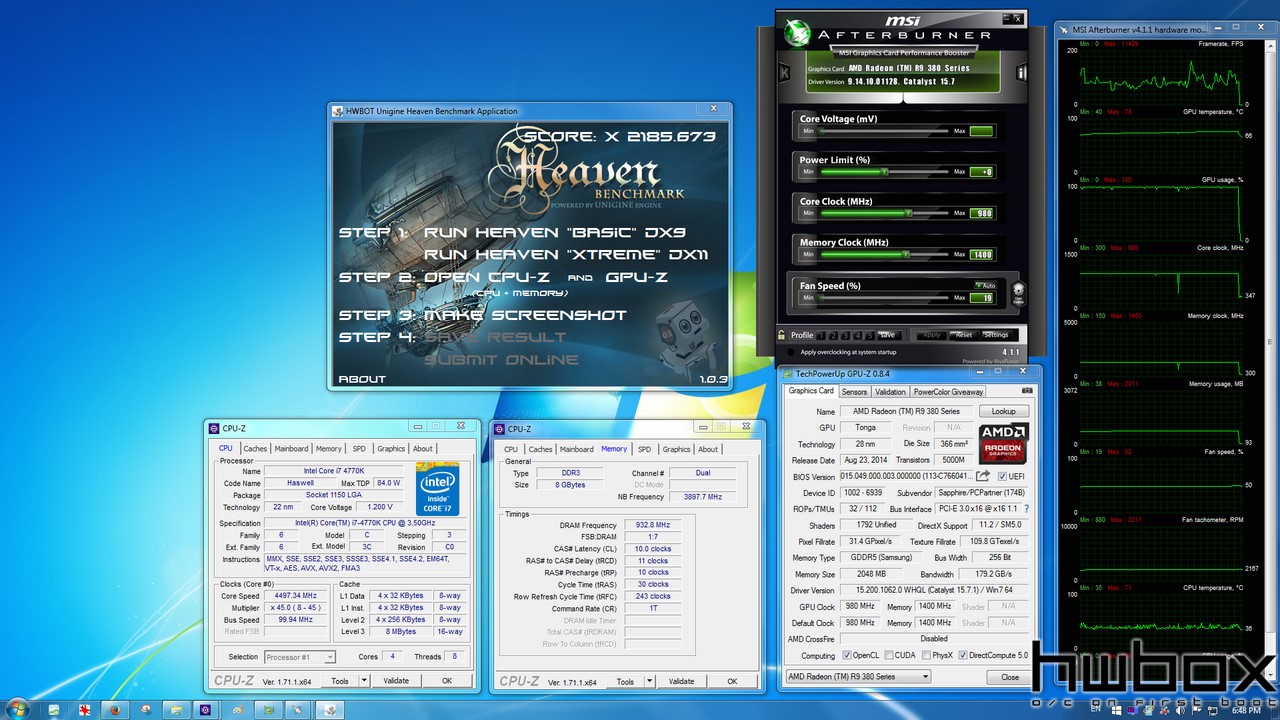Open Firefox from the taskbar
Viewport: 1280px width, 720px height.
point(115,710)
